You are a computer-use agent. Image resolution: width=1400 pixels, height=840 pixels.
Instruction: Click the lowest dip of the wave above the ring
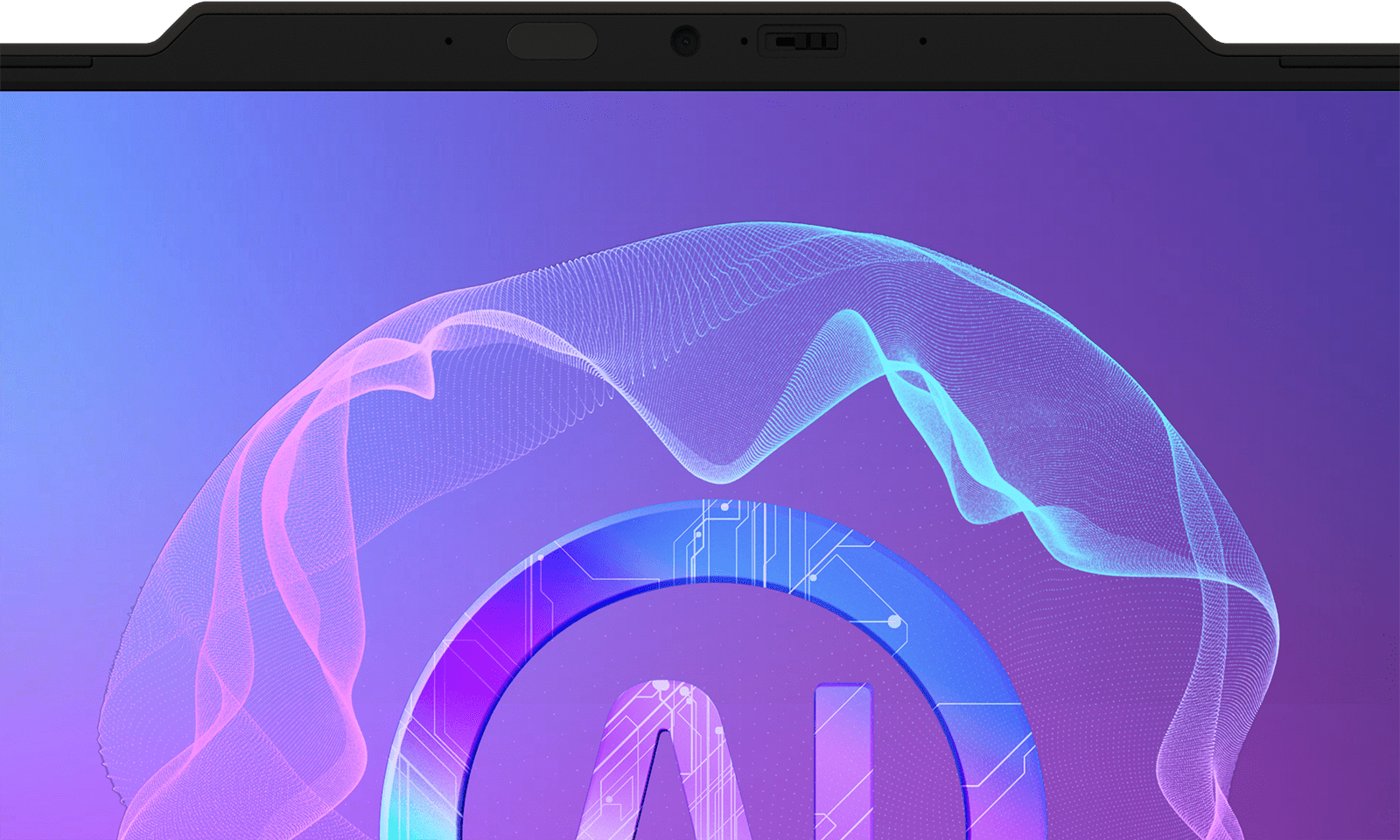click(722, 477)
